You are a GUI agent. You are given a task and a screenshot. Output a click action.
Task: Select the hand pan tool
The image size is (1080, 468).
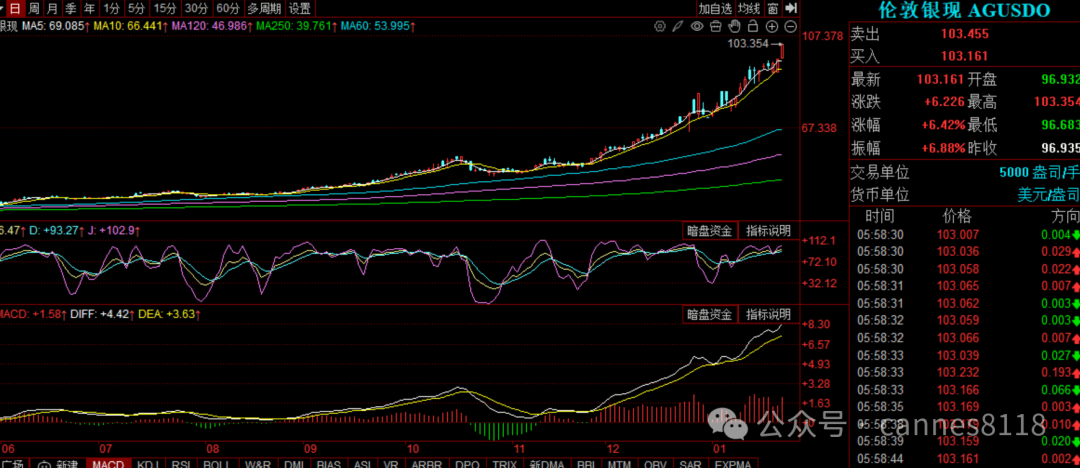(733, 25)
